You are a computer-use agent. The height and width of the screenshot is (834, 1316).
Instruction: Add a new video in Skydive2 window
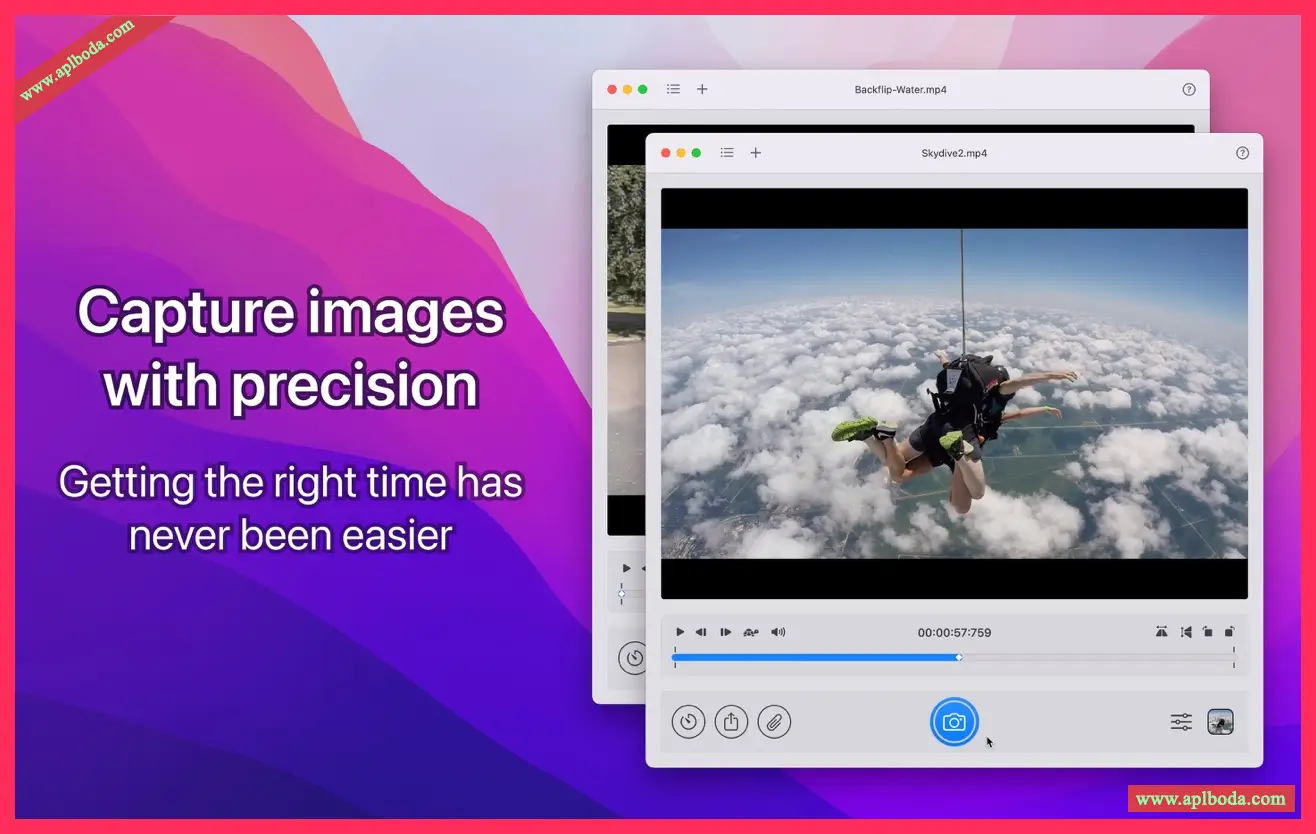pyautogui.click(x=756, y=153)
